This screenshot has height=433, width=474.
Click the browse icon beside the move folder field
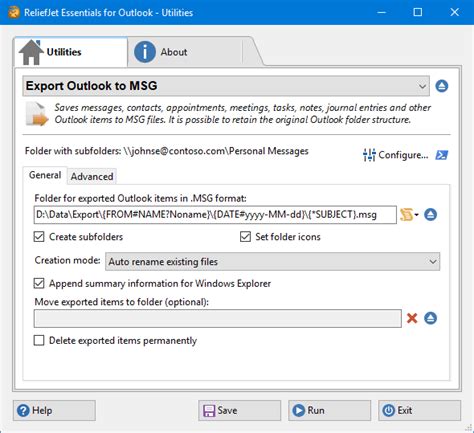pos(430,318)
